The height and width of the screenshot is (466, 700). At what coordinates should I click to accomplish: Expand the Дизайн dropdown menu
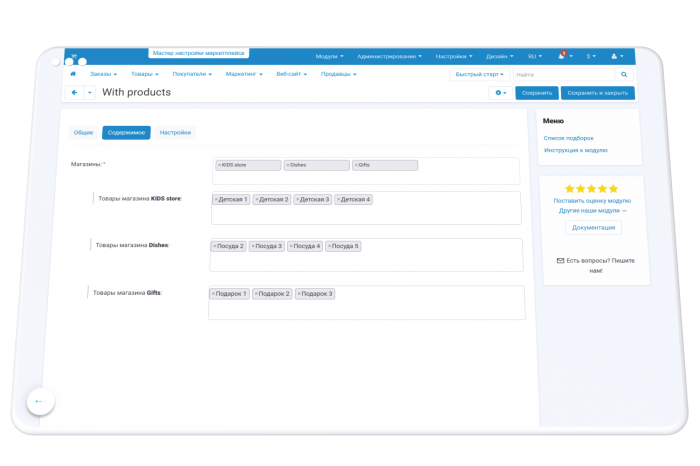[500, 56]
